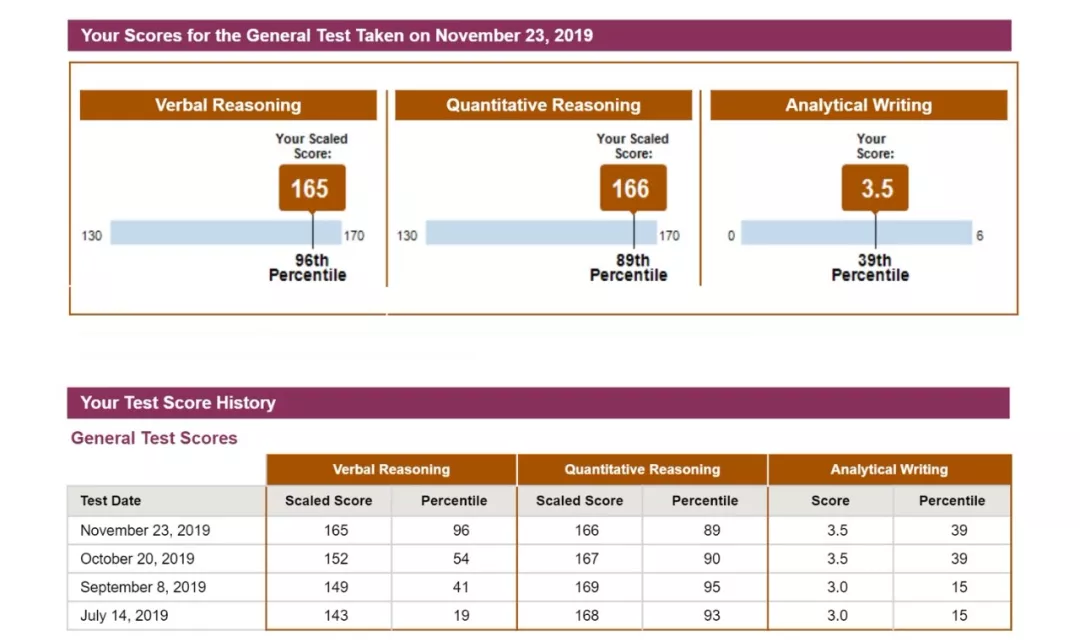Click the Quantitative Reasoning header in the history table
The width and height of the screenshot is (1080, 642).
(642, 469)
